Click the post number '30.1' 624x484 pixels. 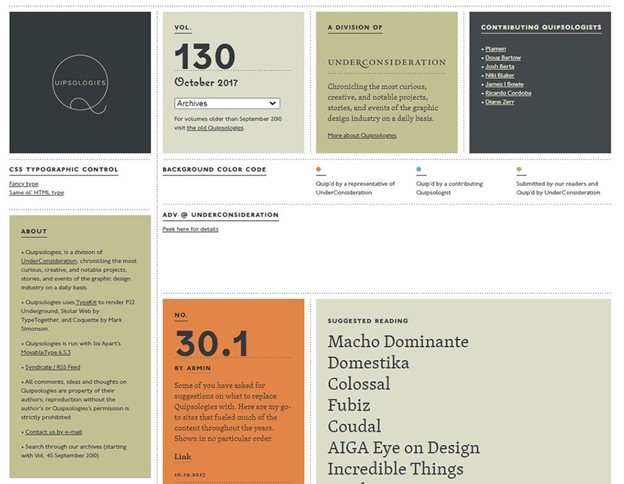(x=212, y=344)
